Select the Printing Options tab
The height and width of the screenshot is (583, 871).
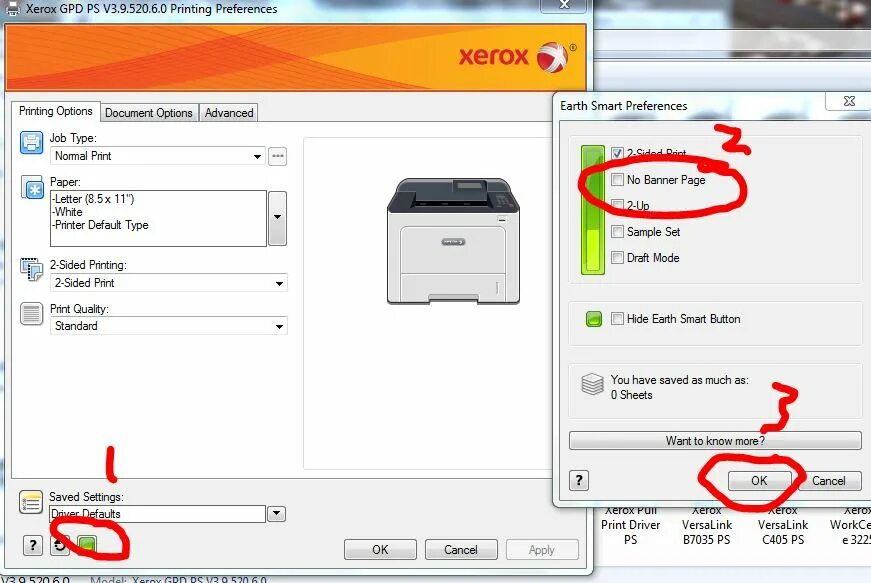click(x=56, y=111)
